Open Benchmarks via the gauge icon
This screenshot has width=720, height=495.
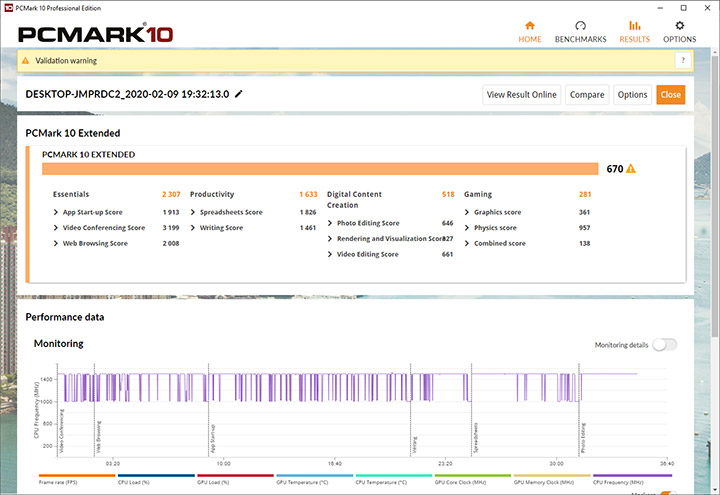click(x=580, y=25)
